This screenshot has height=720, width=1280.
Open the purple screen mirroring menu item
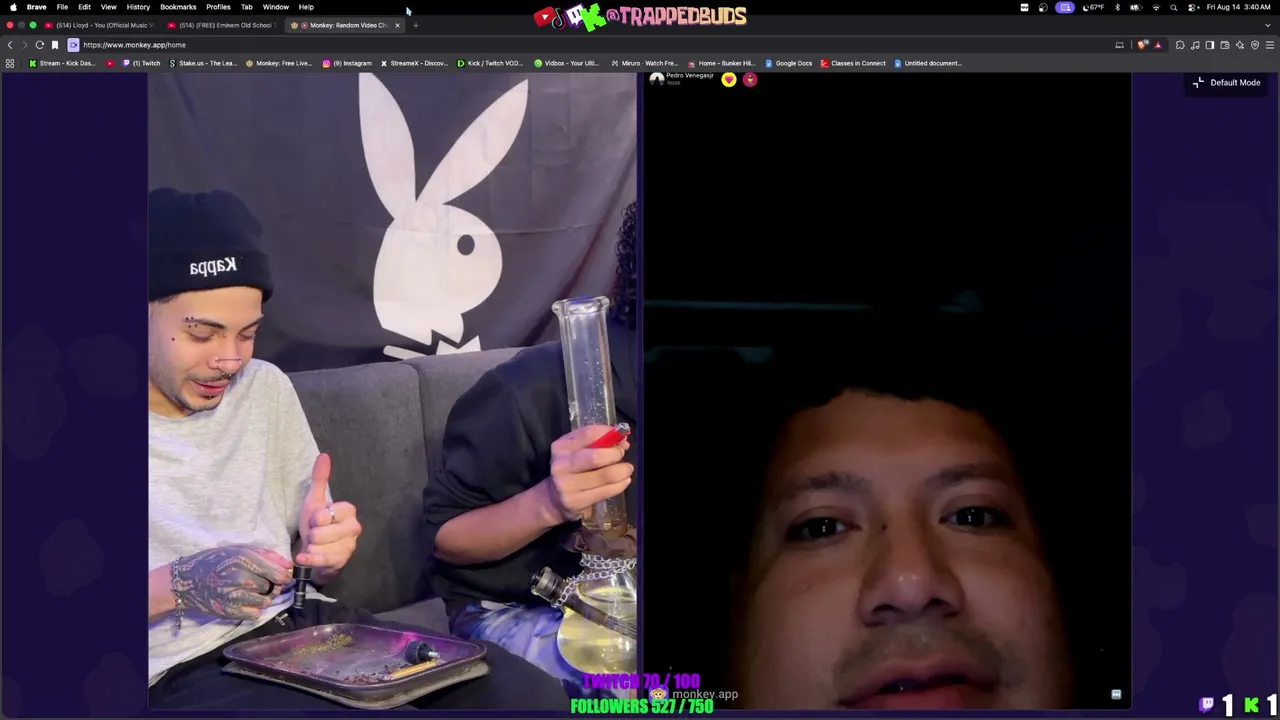(1066, 7)
